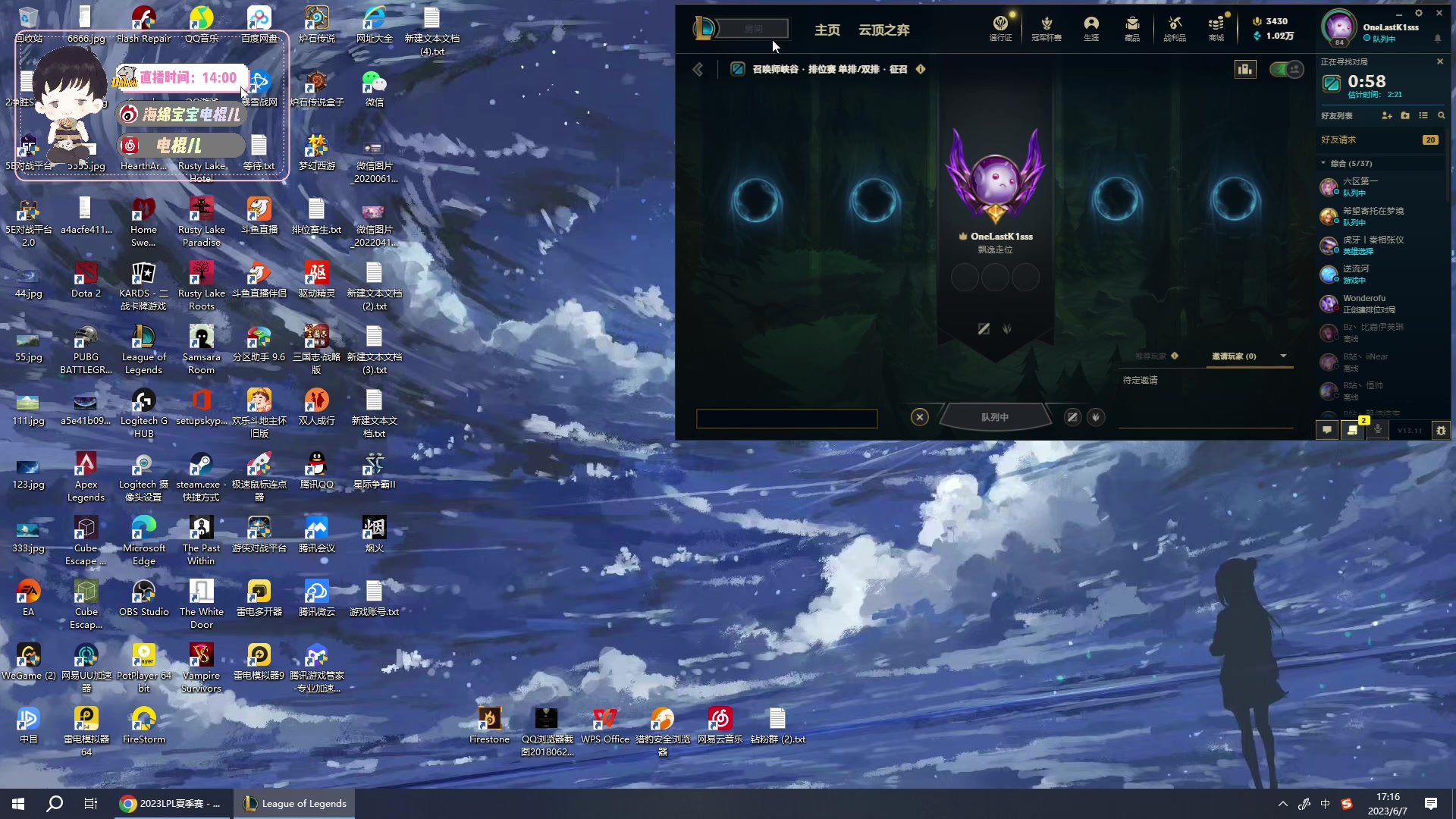Select the Microsoft Edge desktop icon
Viewport: 1456px width, 819px height.
click(144, 541)
